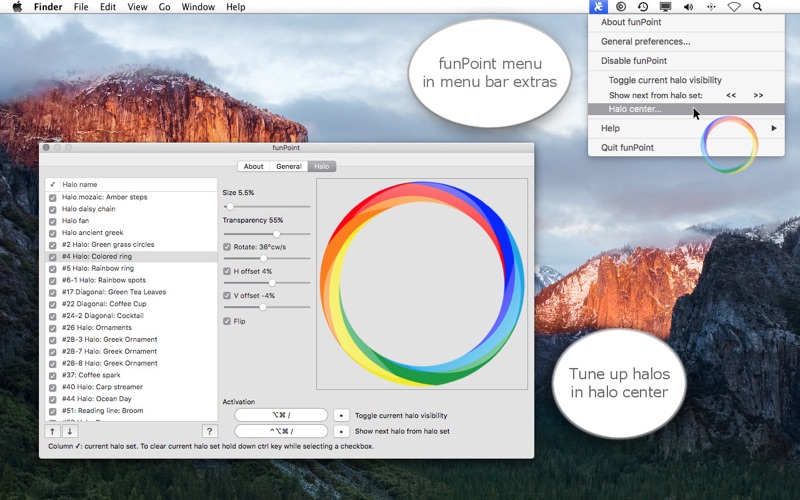Click the Wi-Fi menu bar icon
Screen dimensions: 800x500
pos(734,7)
